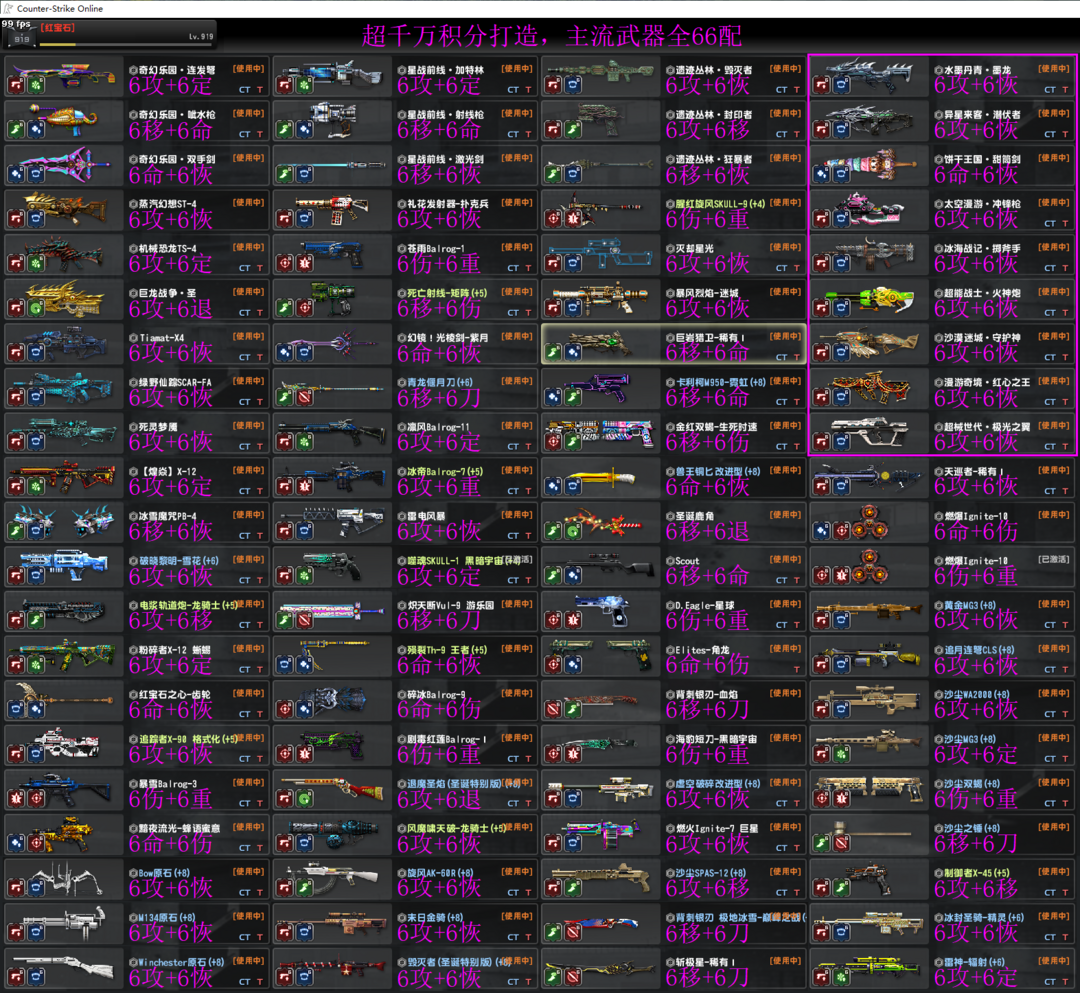
Task: Click the red burst part icon on D.Eagle-星球
Action: click(x=573, y=620)
